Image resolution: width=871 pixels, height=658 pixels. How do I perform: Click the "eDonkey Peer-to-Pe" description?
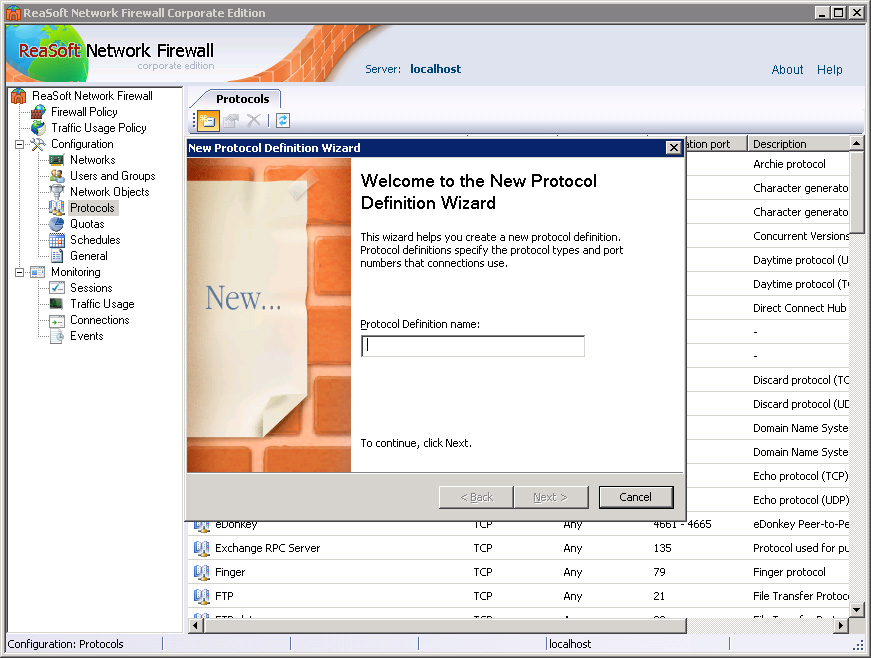[x=801, y=524]
